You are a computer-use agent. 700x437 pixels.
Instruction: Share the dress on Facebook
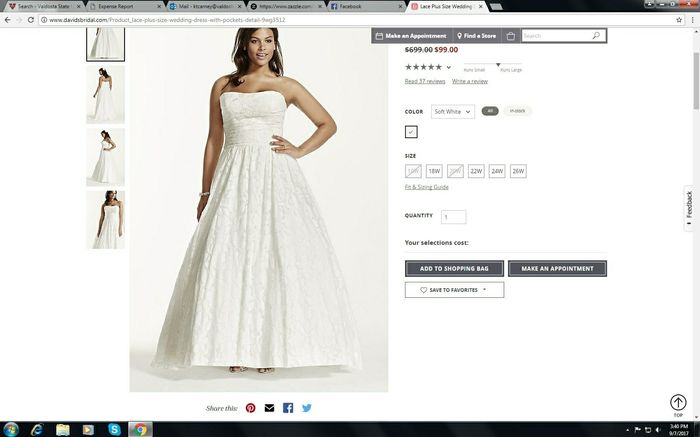click(288, 408)
